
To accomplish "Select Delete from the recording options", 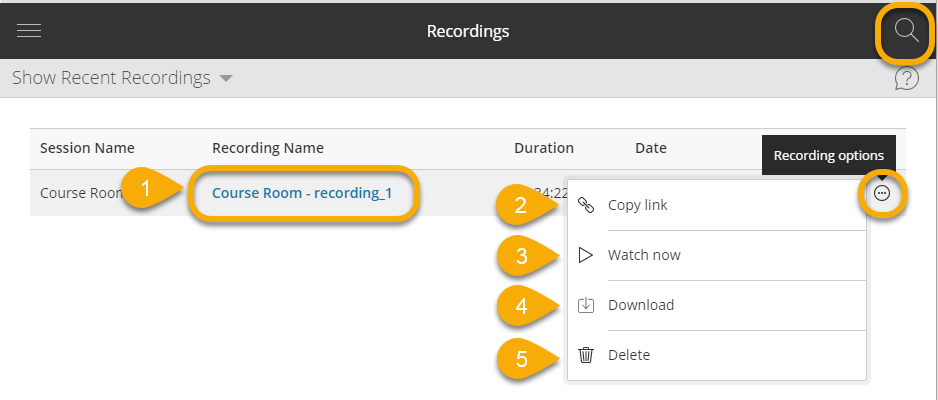I will [629, 355].
